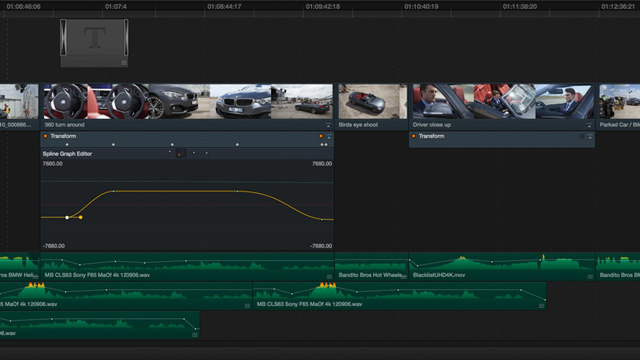Select the Parked Car video clip
This screenshot has width=640, height=360.
point(618,107)
